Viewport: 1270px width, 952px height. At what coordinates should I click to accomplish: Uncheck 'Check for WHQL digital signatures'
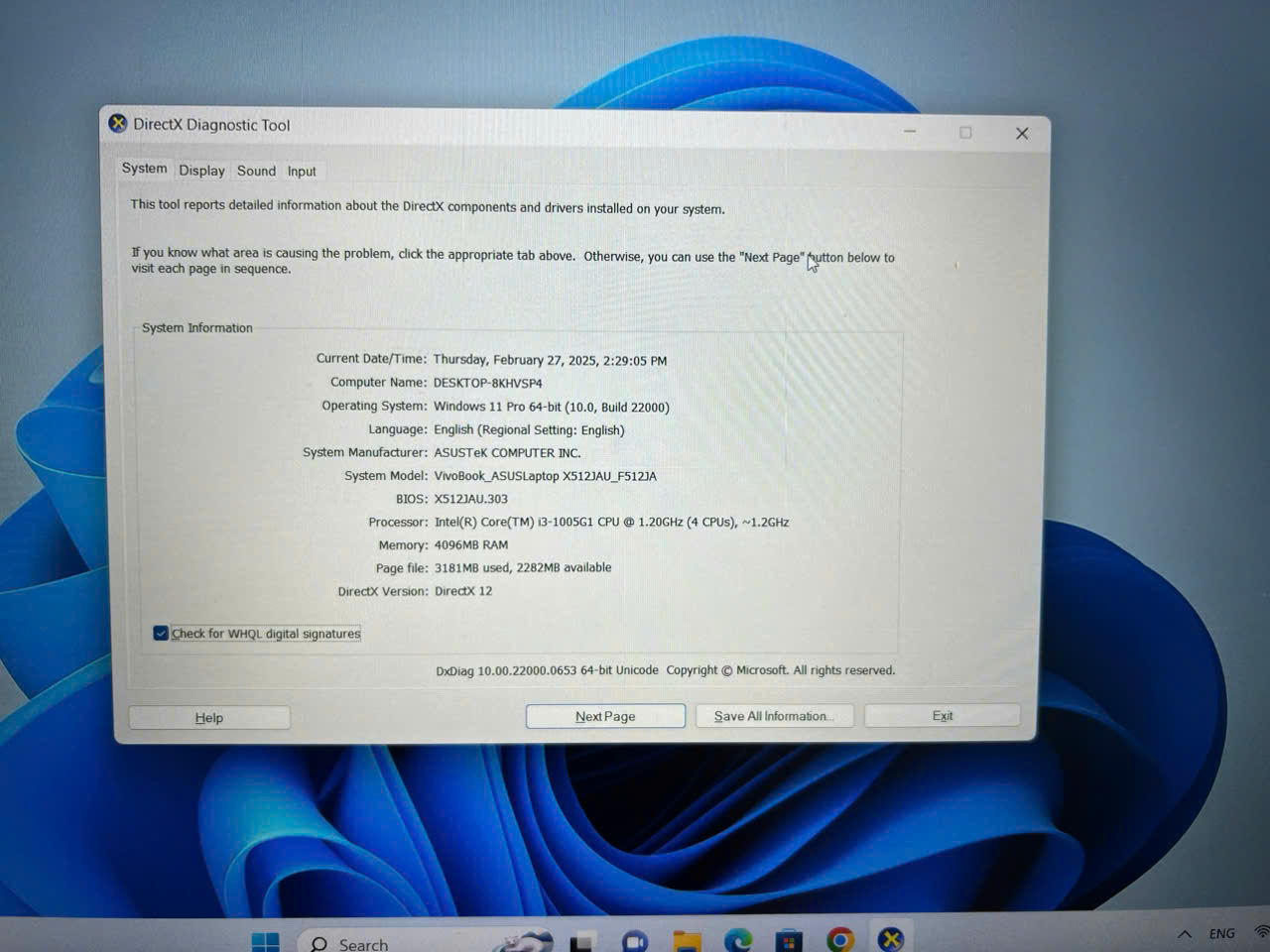(x=161, y=633)
